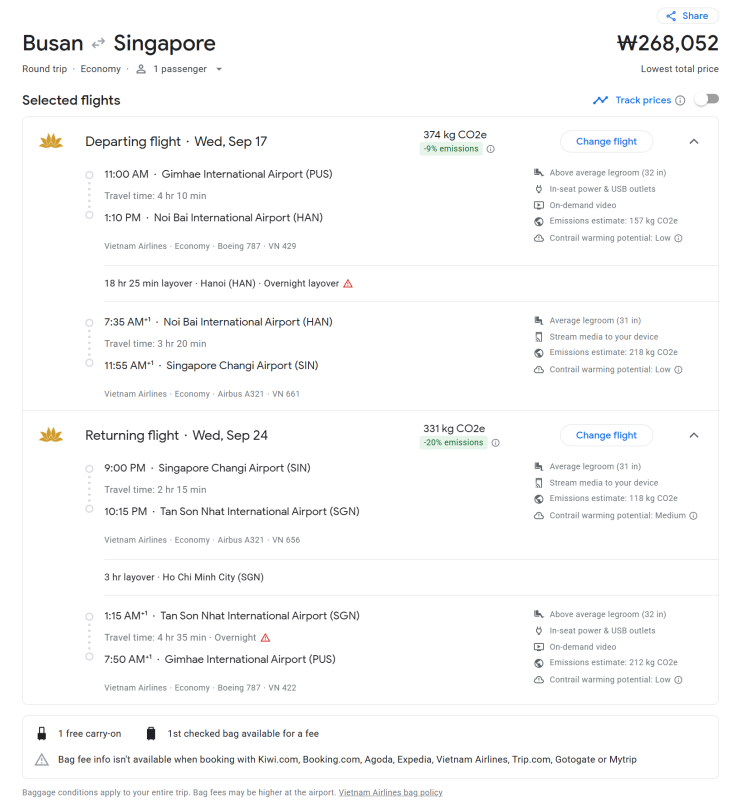Open the Vietnam Airlines bag policy link
Viewport: 743px width, 808px height.
coord(390,793)
